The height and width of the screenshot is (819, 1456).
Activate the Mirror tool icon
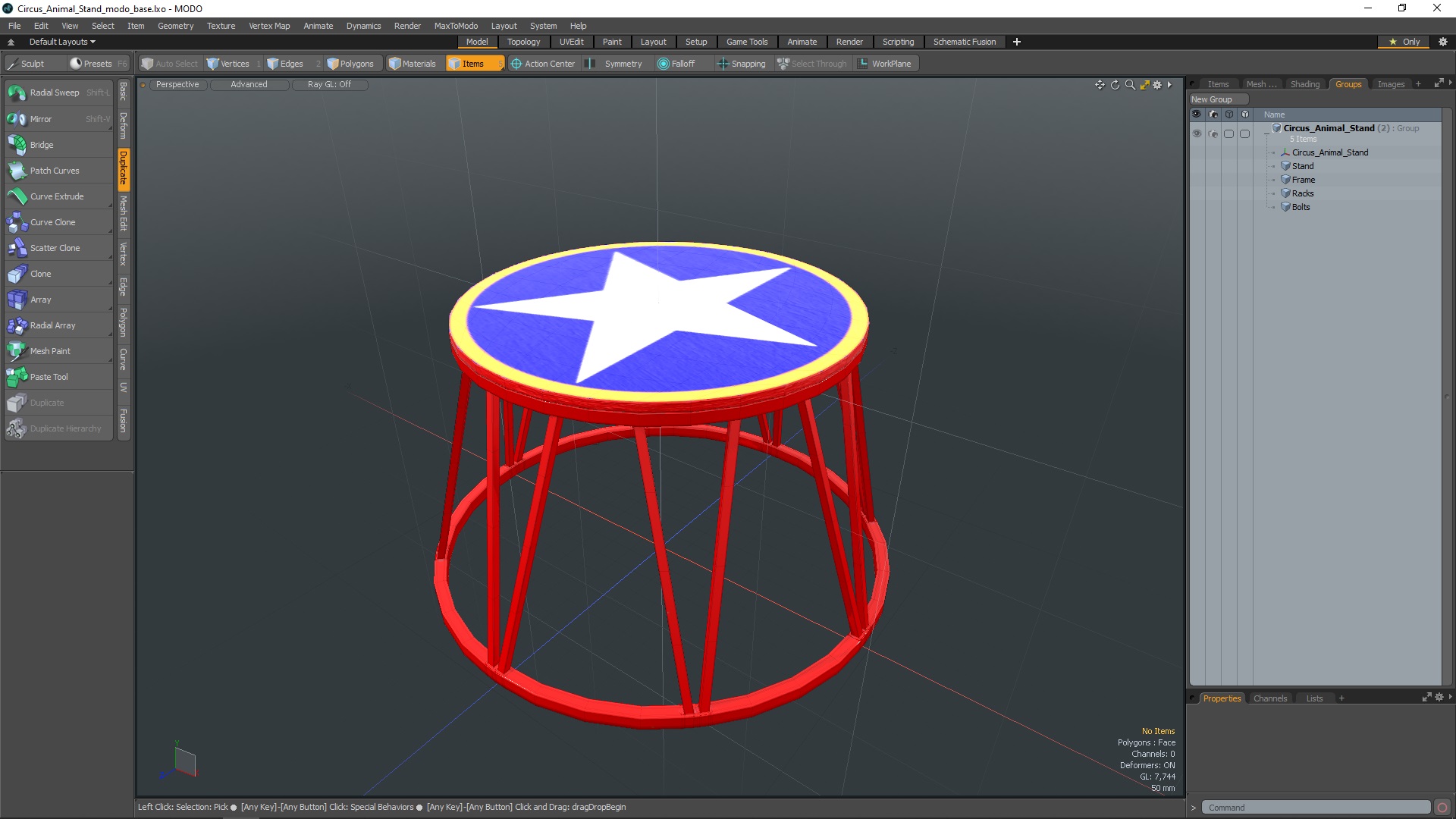[17, 119]
